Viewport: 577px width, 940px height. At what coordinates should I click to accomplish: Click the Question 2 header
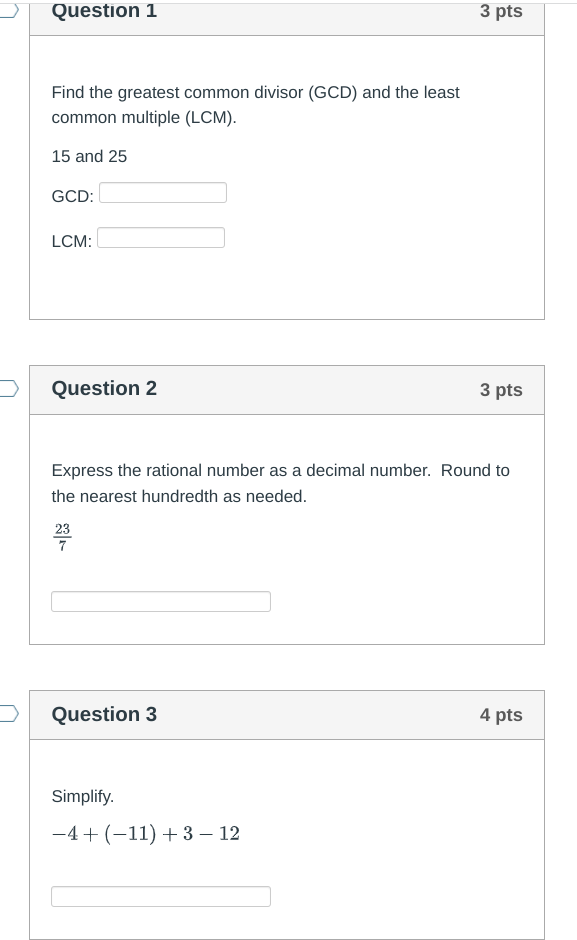click(x=104, y=389)
